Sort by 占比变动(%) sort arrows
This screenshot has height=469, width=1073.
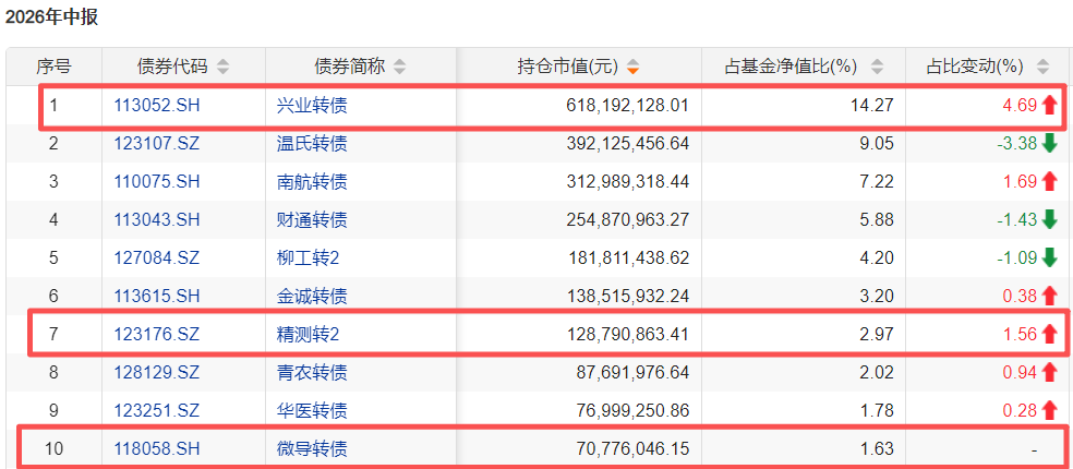pyautogui.click(x=1043, y=66)
